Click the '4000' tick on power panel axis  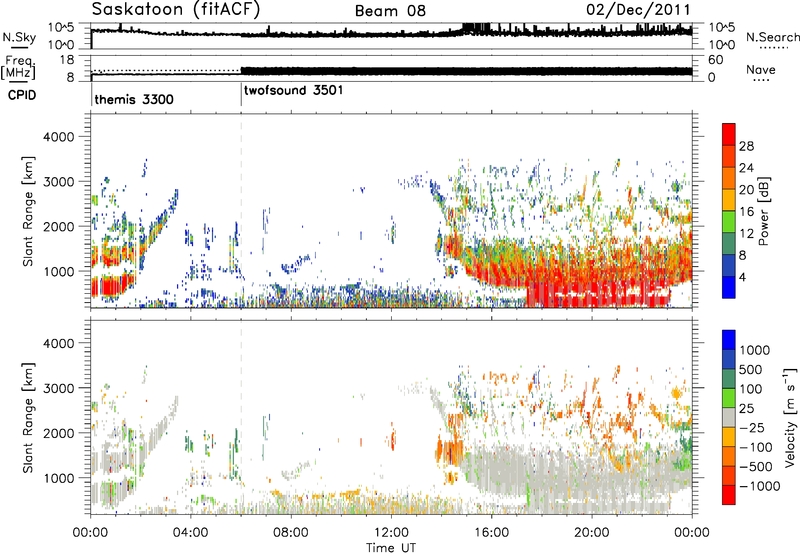pyautogui.click(x=58, y=137)
